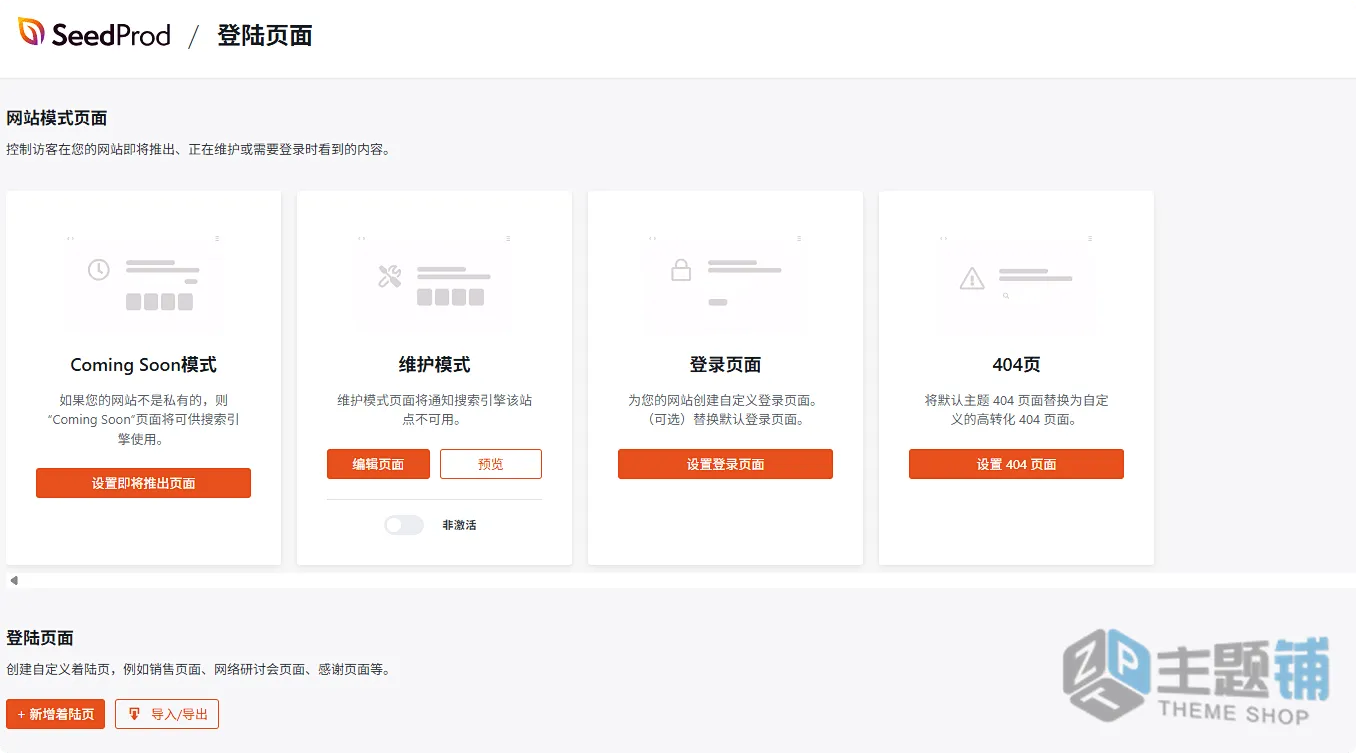Click description starting 如果您的网站不是私有的
Viewport: 1356px width, 753px height.
pos(143,419)
